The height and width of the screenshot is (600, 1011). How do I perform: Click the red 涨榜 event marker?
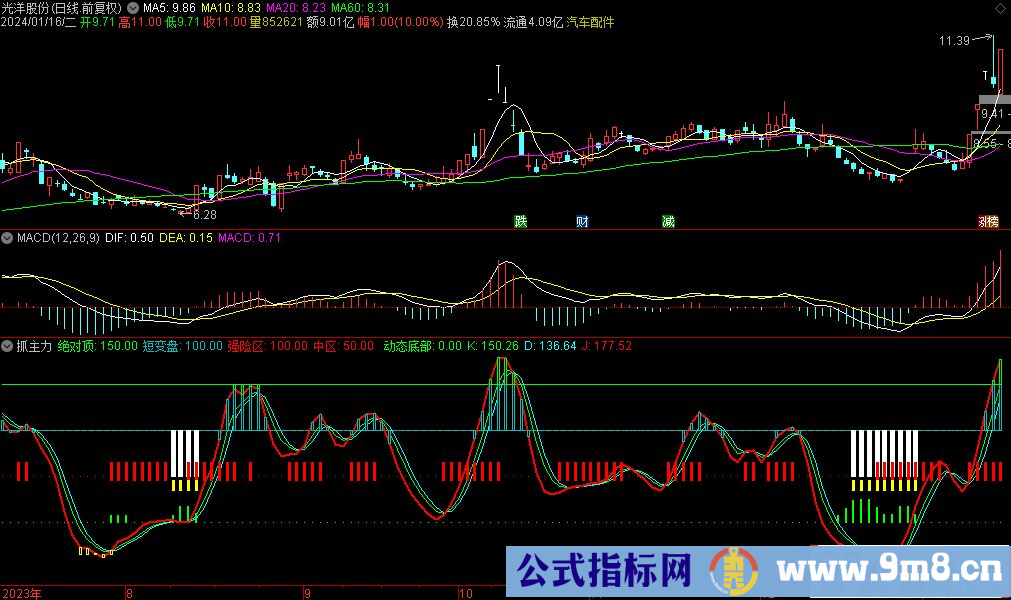click(988, 222)
